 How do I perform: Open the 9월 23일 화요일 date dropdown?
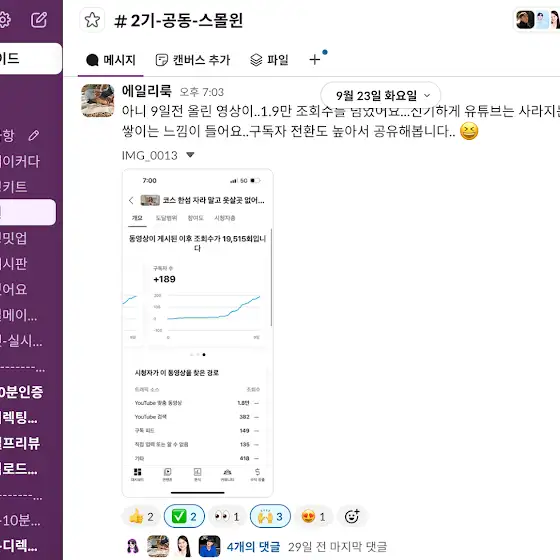coord(381,95)
